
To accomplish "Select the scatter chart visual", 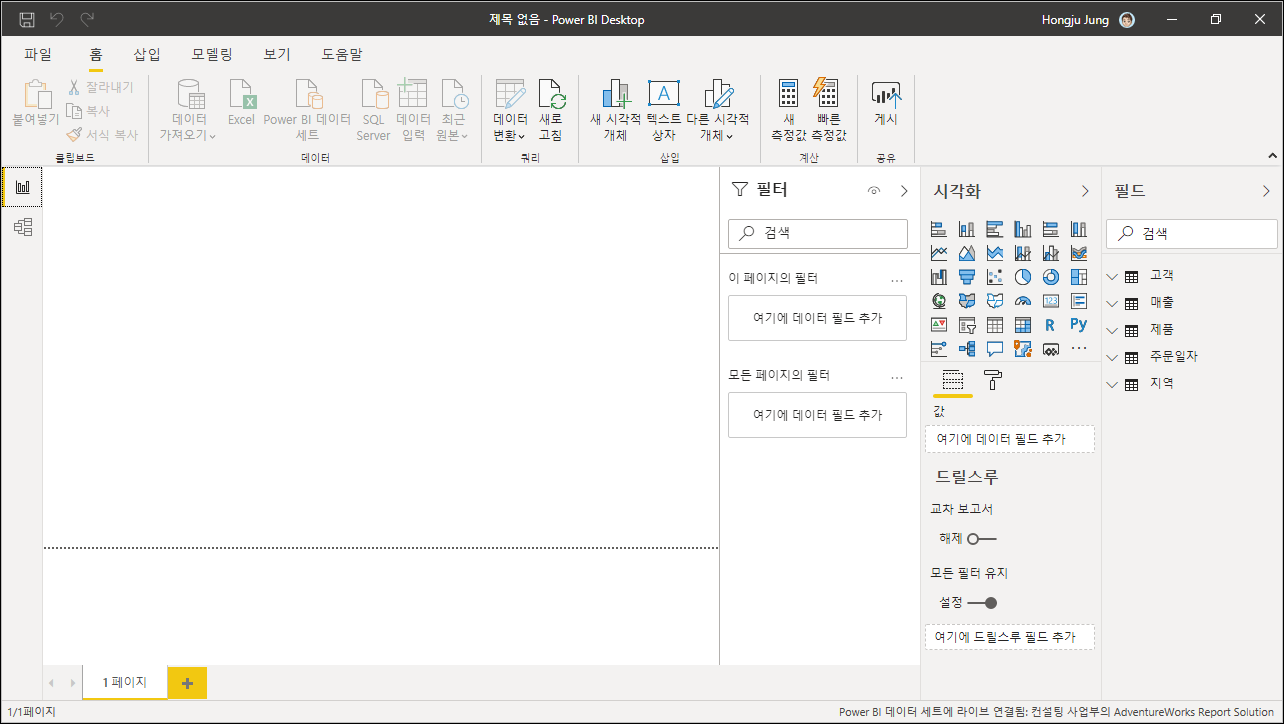I will tap(994, 277).
